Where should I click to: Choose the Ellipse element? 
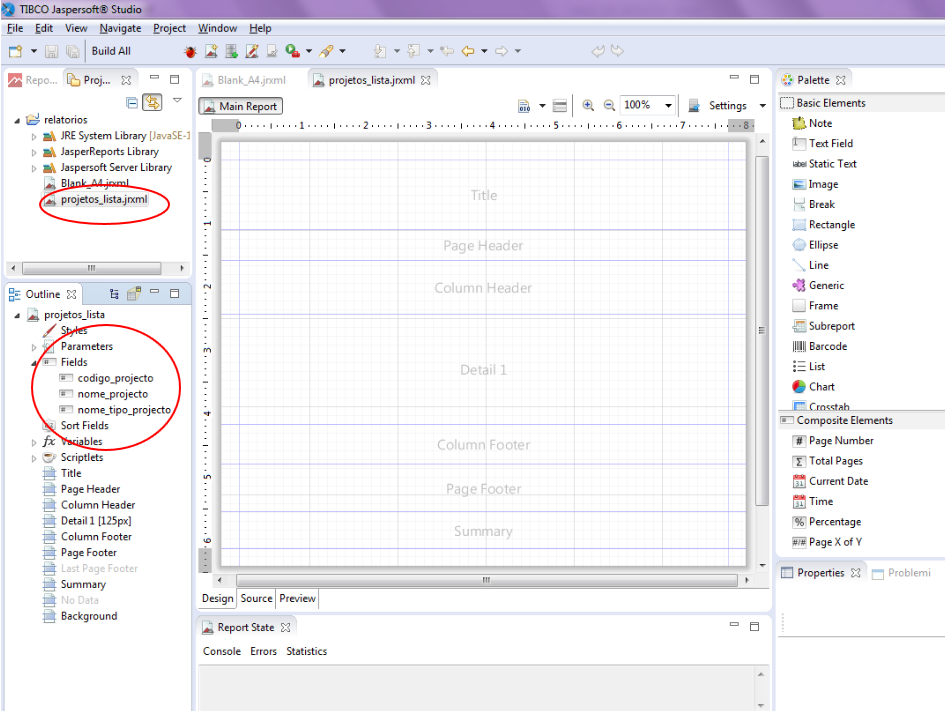tap(815, 245)
